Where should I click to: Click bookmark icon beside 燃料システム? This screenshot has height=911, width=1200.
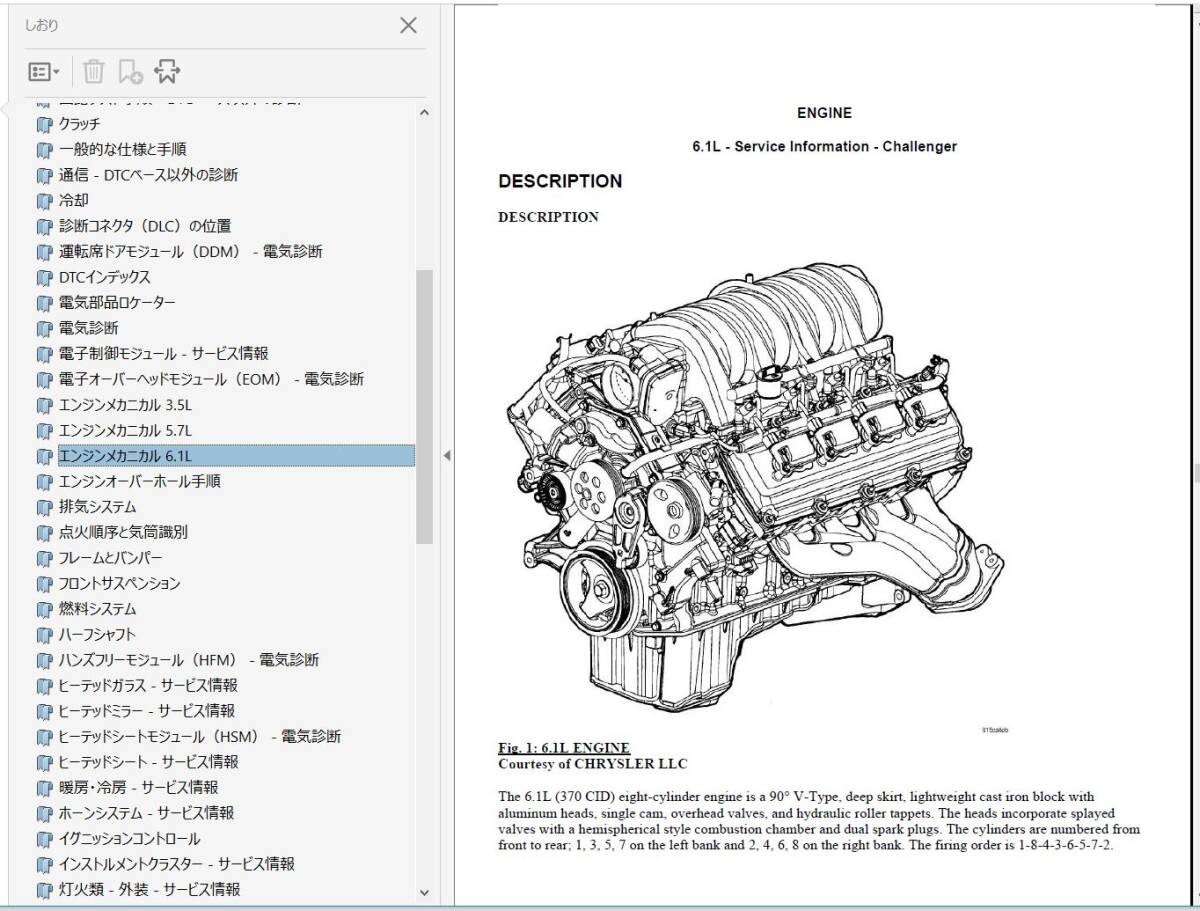(43, 609)
